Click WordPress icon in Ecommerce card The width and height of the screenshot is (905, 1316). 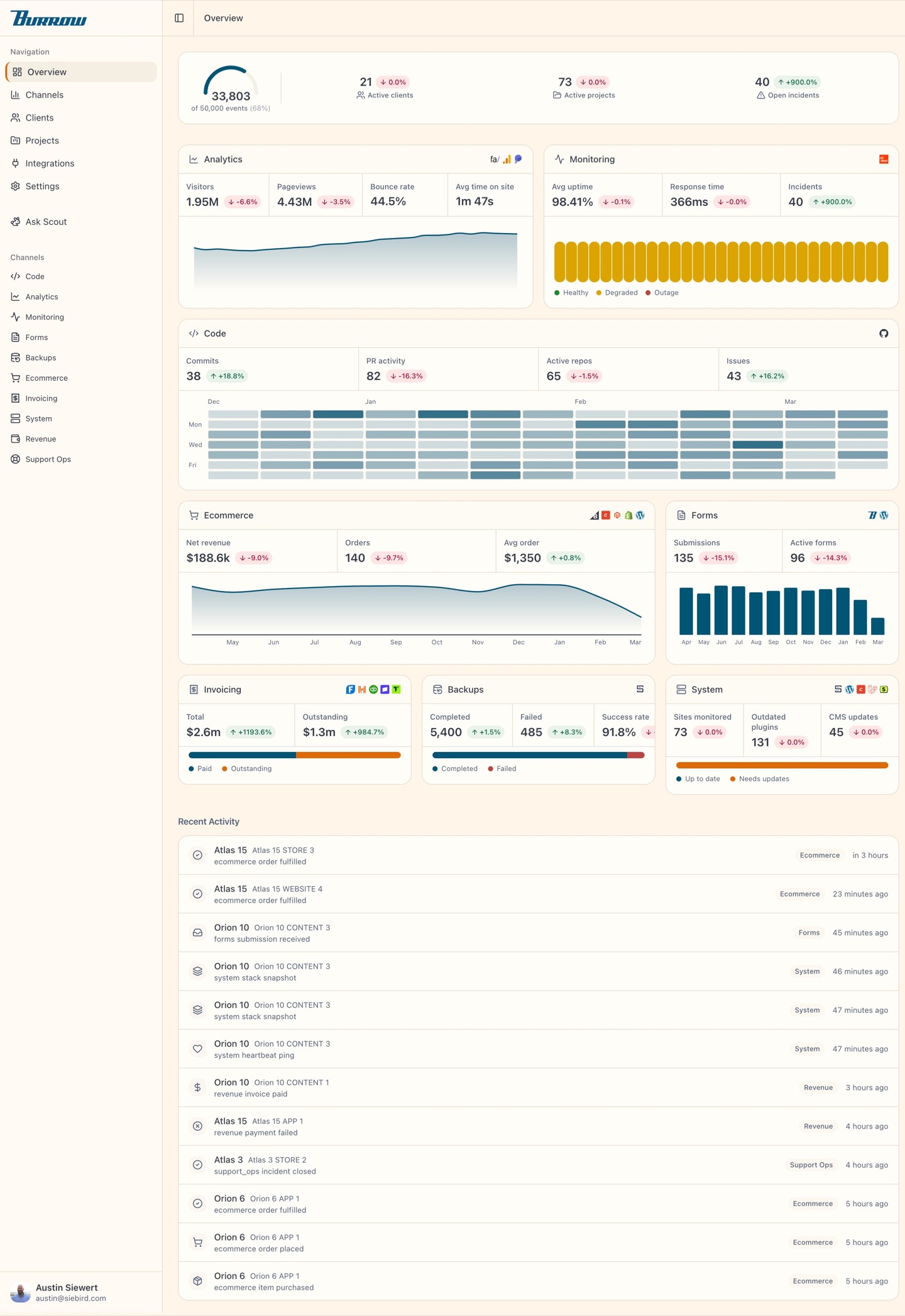(640, 515)
